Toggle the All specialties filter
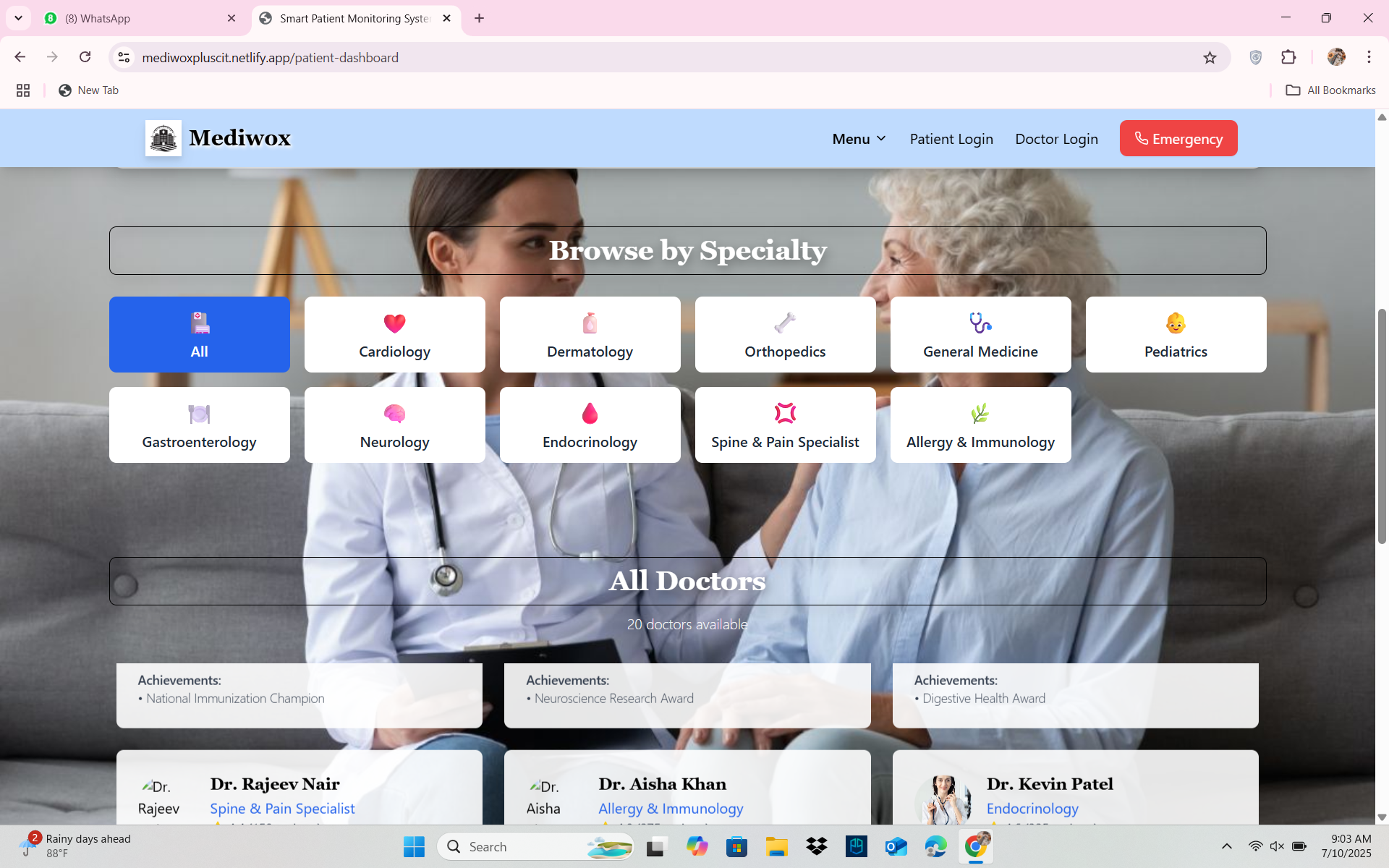1389x868 pixels. click(199, 335)
